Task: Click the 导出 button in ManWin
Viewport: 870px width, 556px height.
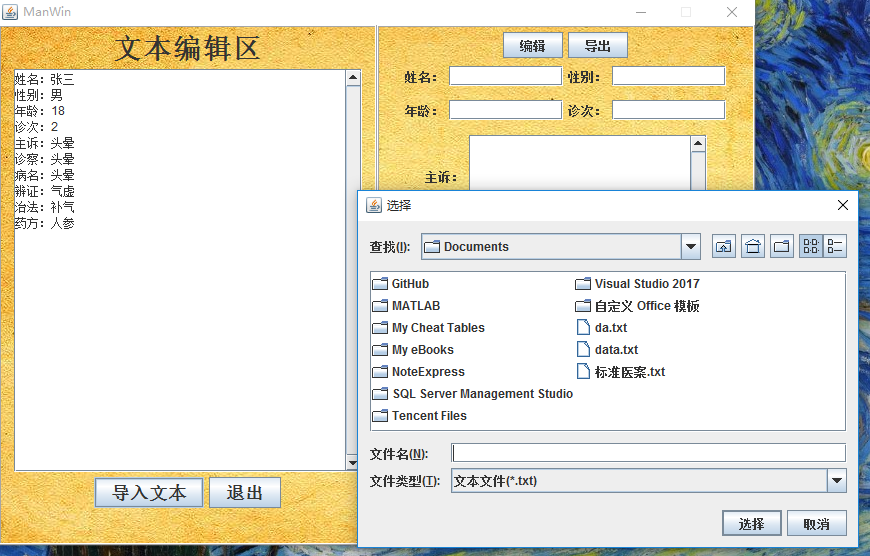Action: (598, 46)
